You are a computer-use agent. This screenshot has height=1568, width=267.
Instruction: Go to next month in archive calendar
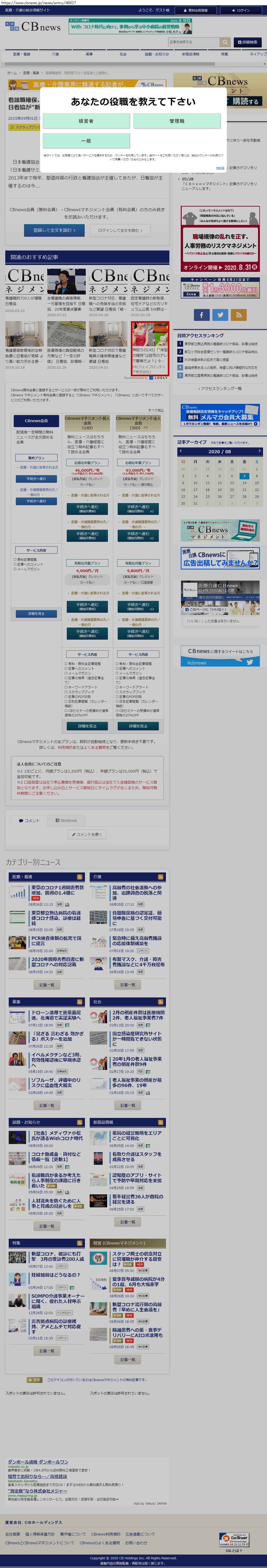point(259,451)
